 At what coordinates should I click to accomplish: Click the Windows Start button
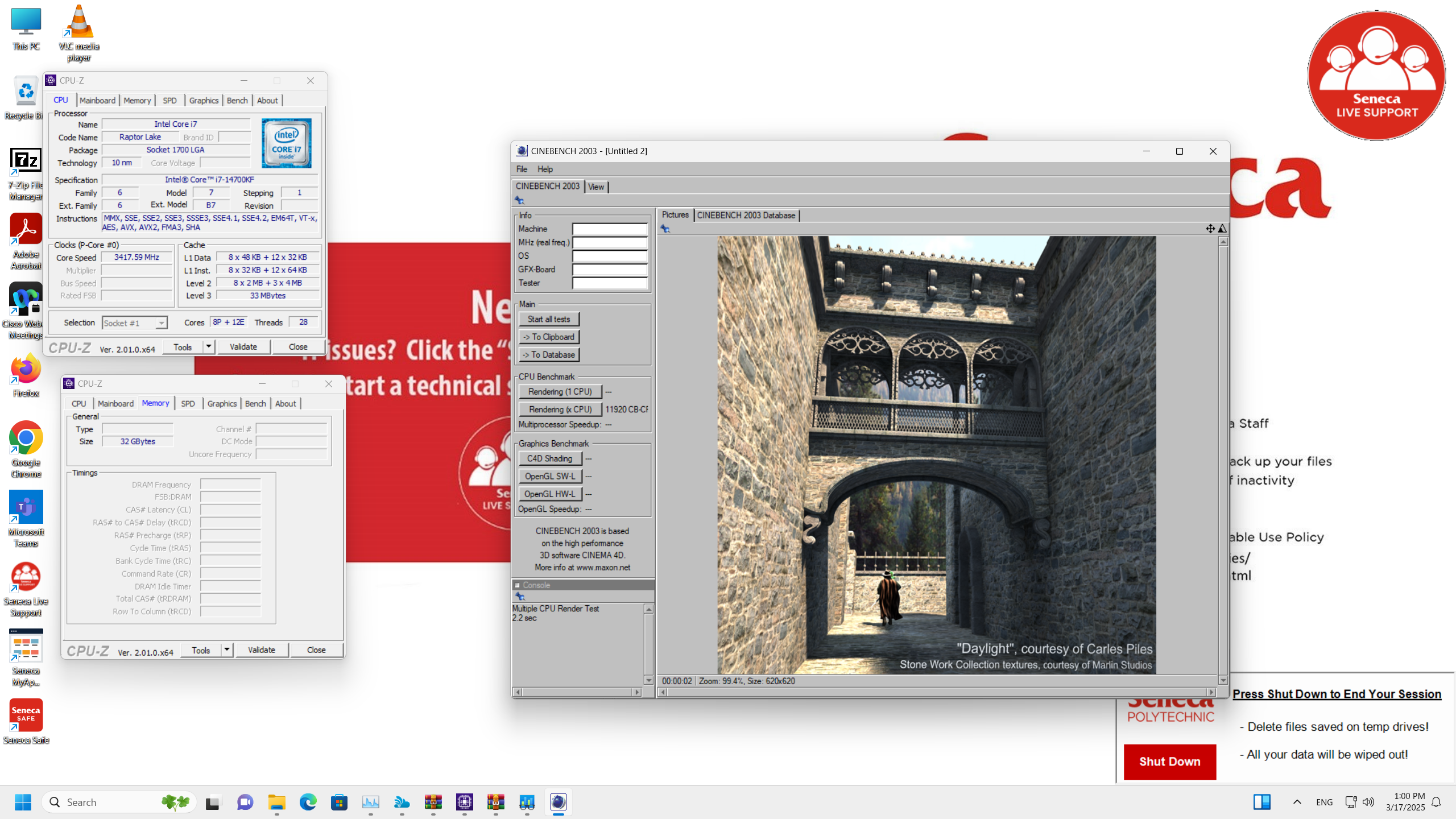[23, 802]
